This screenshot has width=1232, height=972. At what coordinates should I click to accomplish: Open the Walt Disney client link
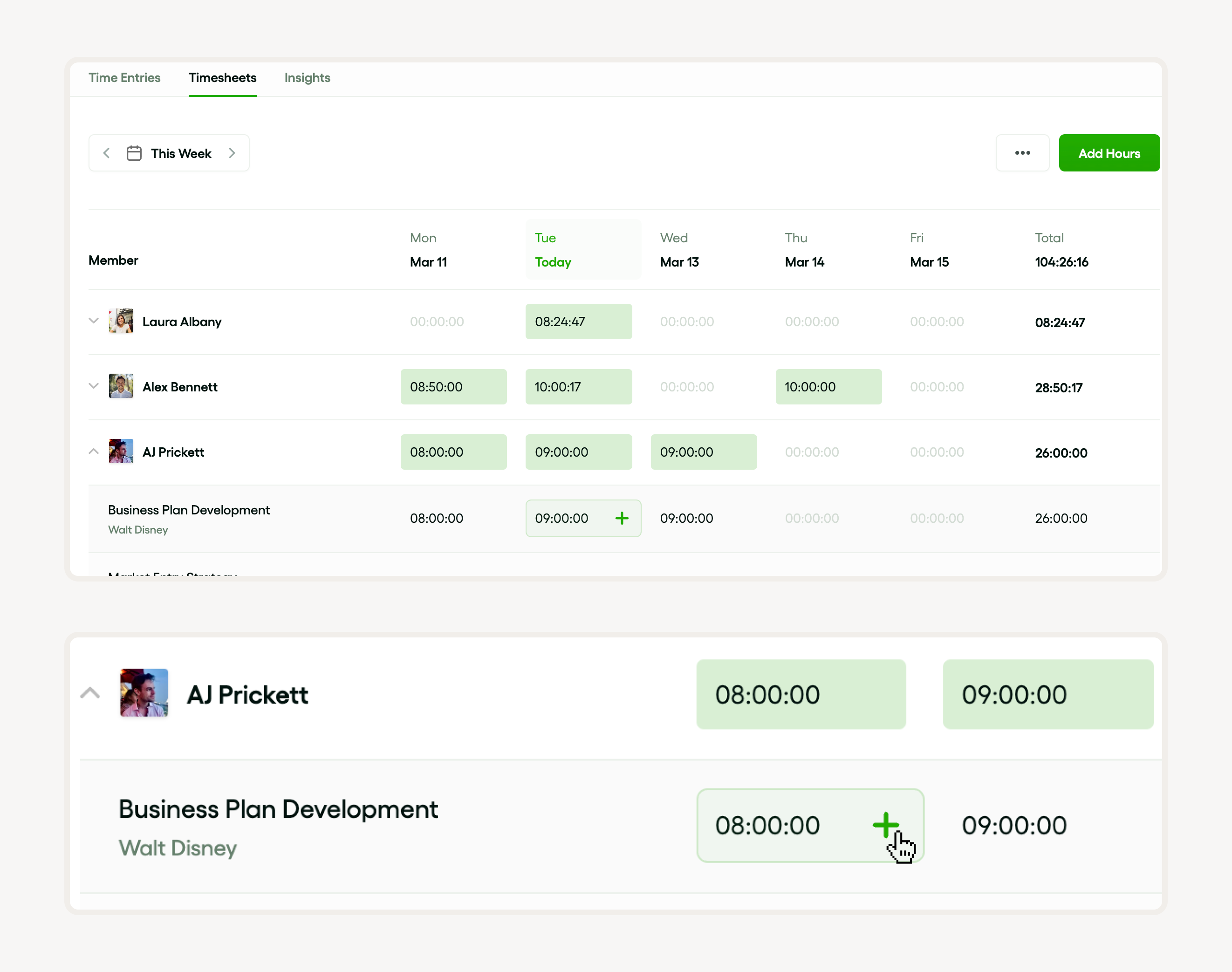tap(138, 530)
